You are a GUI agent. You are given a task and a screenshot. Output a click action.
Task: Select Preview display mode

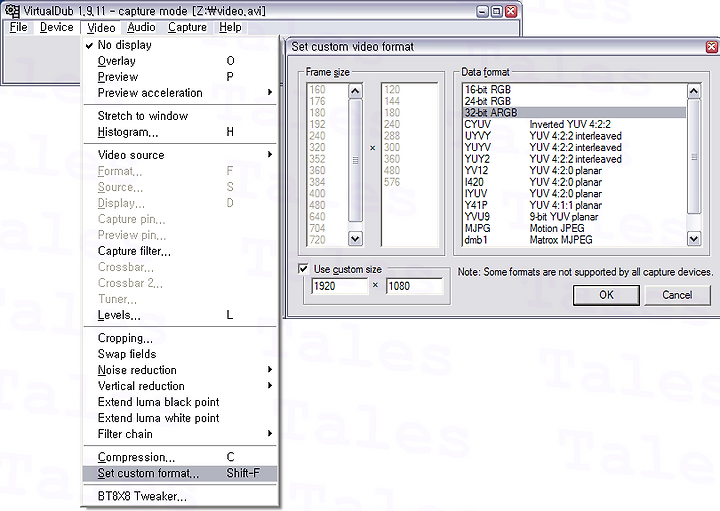point(180,77)
